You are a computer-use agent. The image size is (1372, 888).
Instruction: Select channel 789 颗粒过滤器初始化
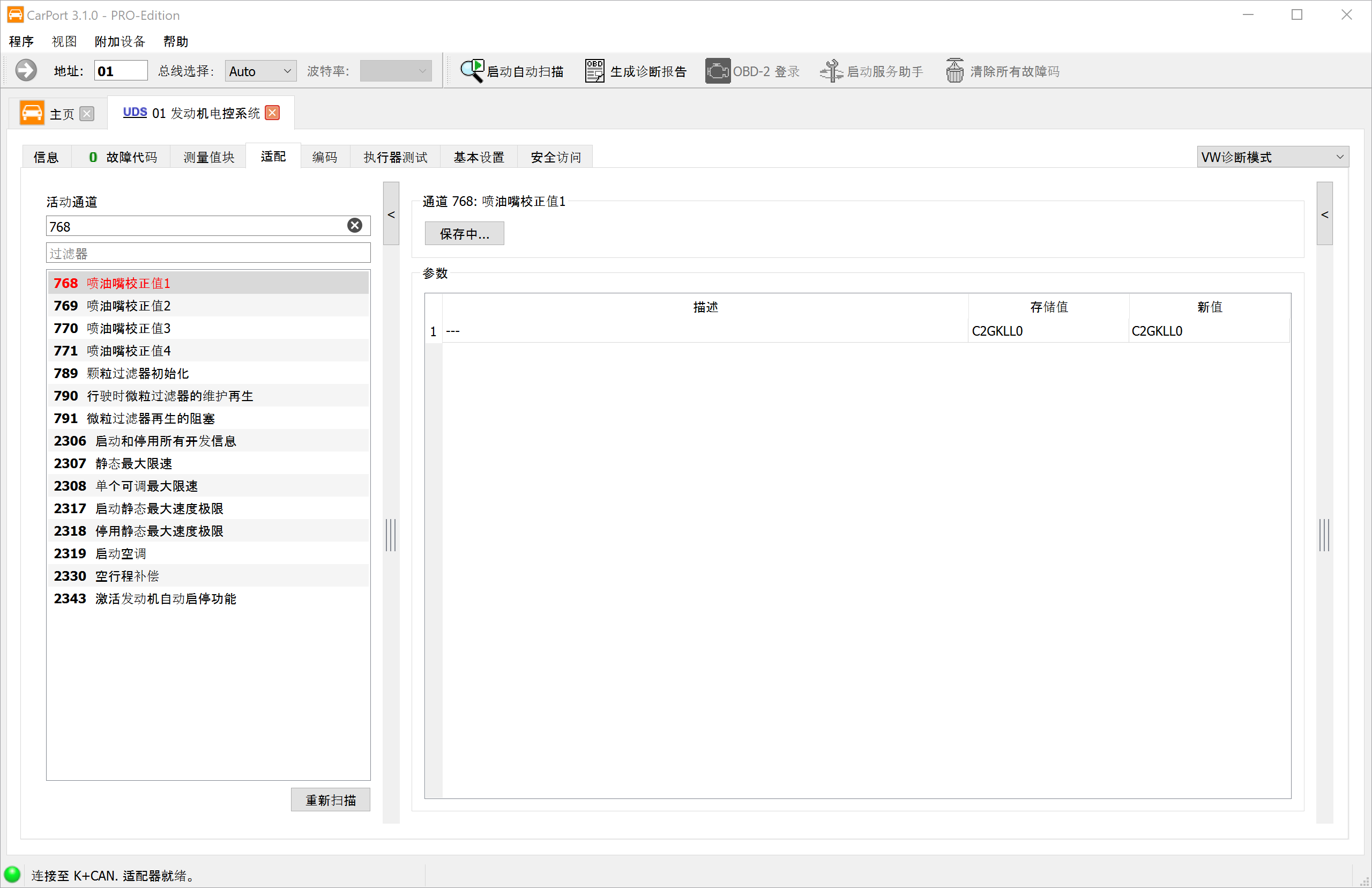click(x=208, y=373)
